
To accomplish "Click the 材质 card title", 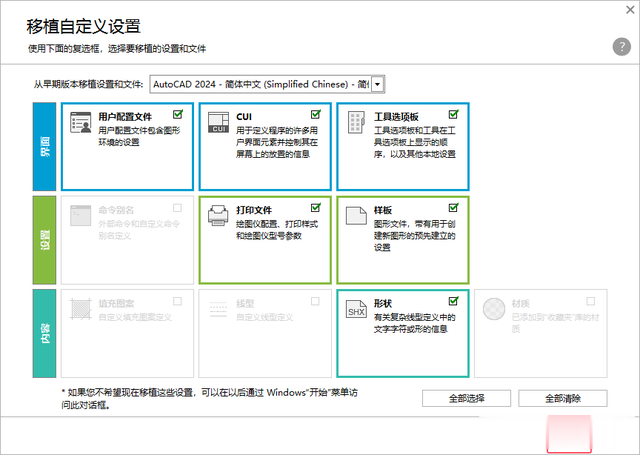I will pos(520,304).
